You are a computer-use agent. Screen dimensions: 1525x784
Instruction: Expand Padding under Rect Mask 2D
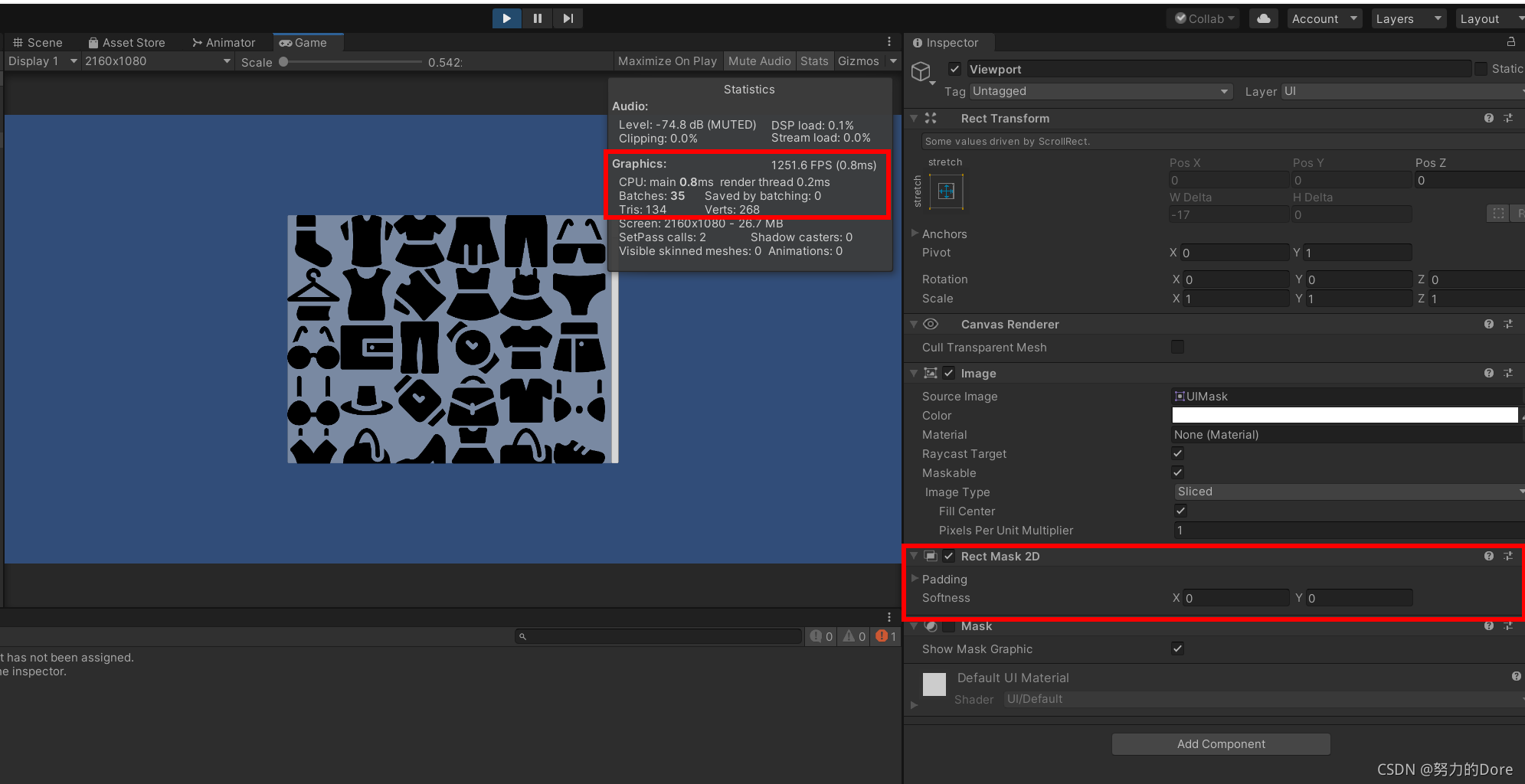[914, 579]
